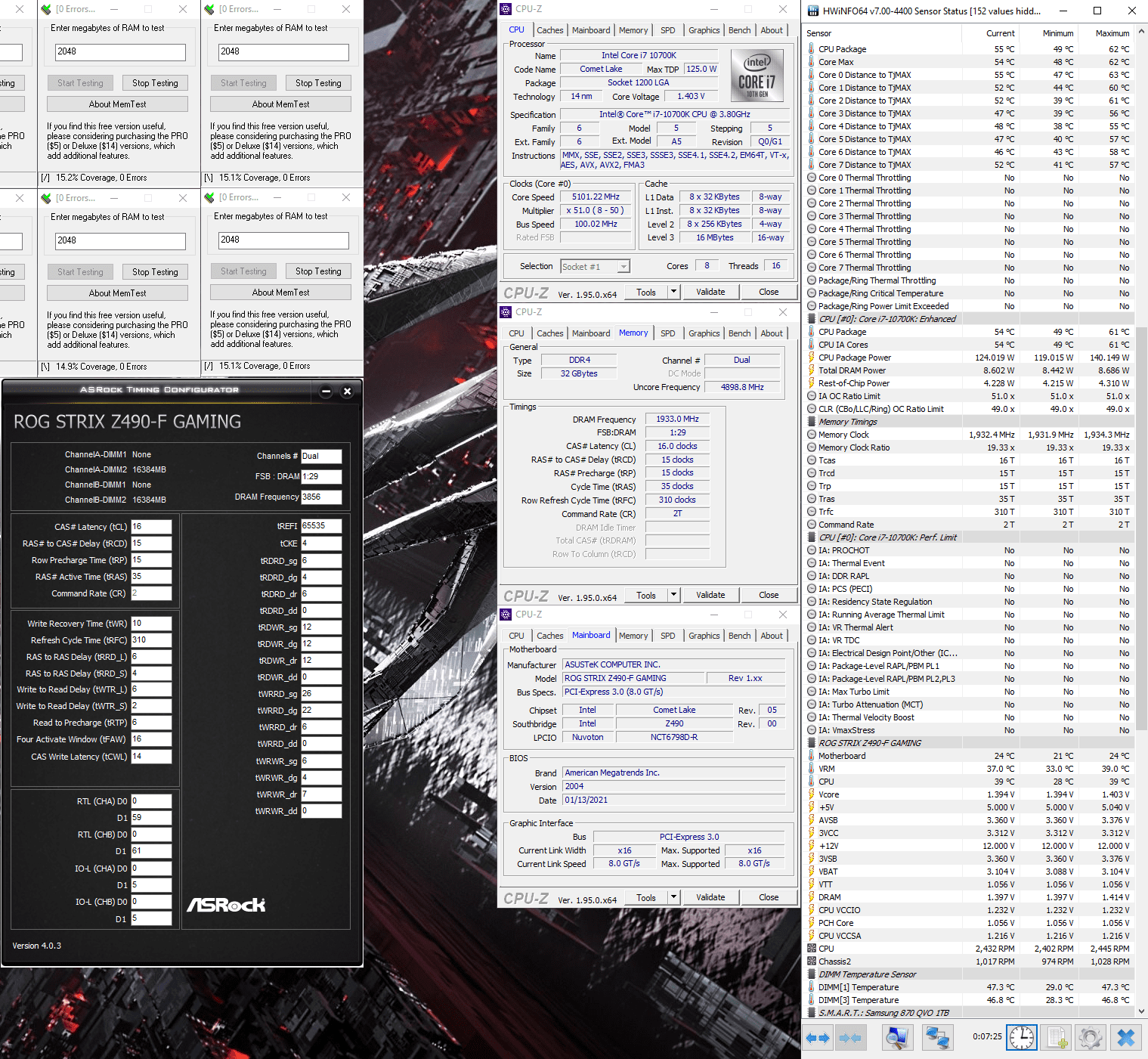Click the drive icon of S.M.A.R.T. Samsung 870 QVO

coord(812,1013)
